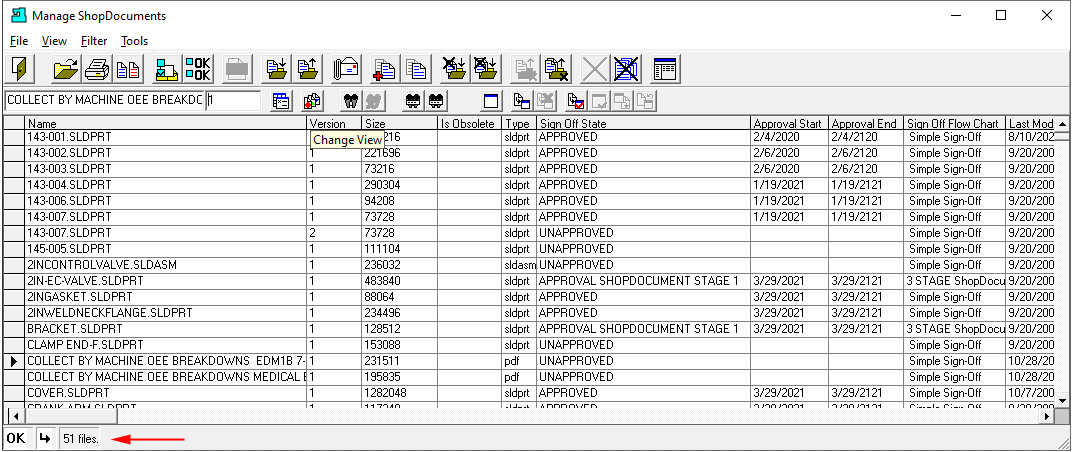The width and height of the screenshot is (1073, 452).
Task: Click the size value 290304
Action: pos(383,185)
